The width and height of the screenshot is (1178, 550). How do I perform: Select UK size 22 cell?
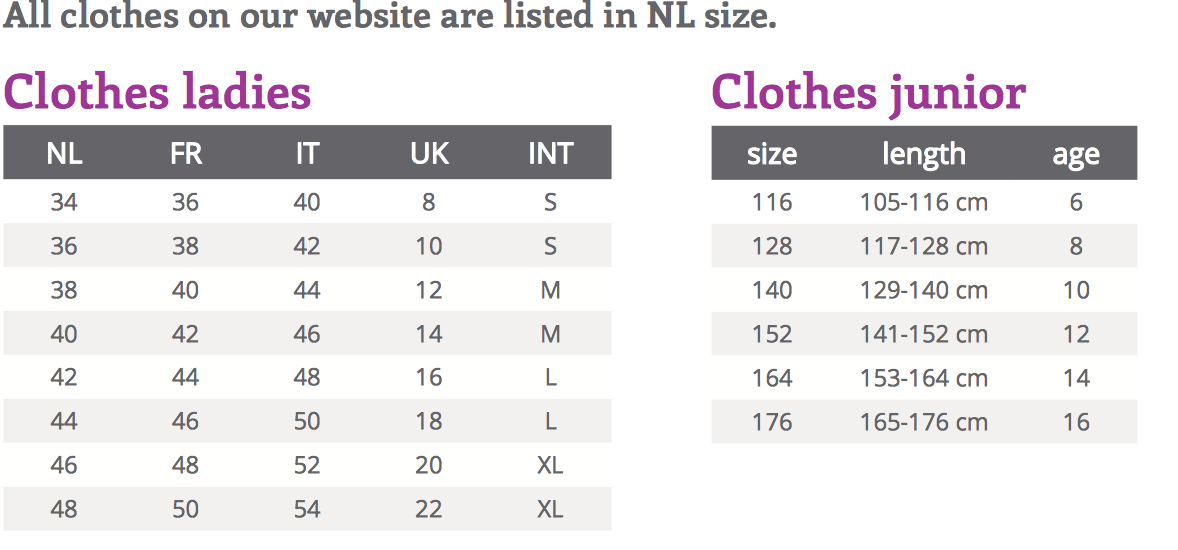[x=429, y=509]
